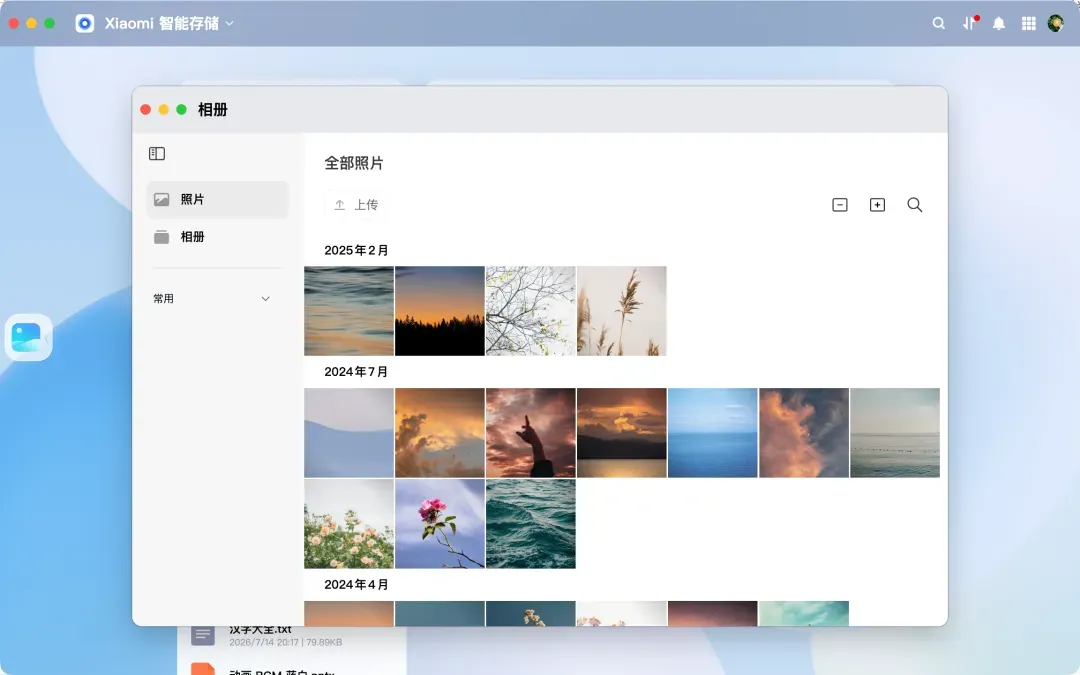The image size is (1080, 675).
Task: Open the deep blue sea horizon photo
Action: click(x=712, y=433)
